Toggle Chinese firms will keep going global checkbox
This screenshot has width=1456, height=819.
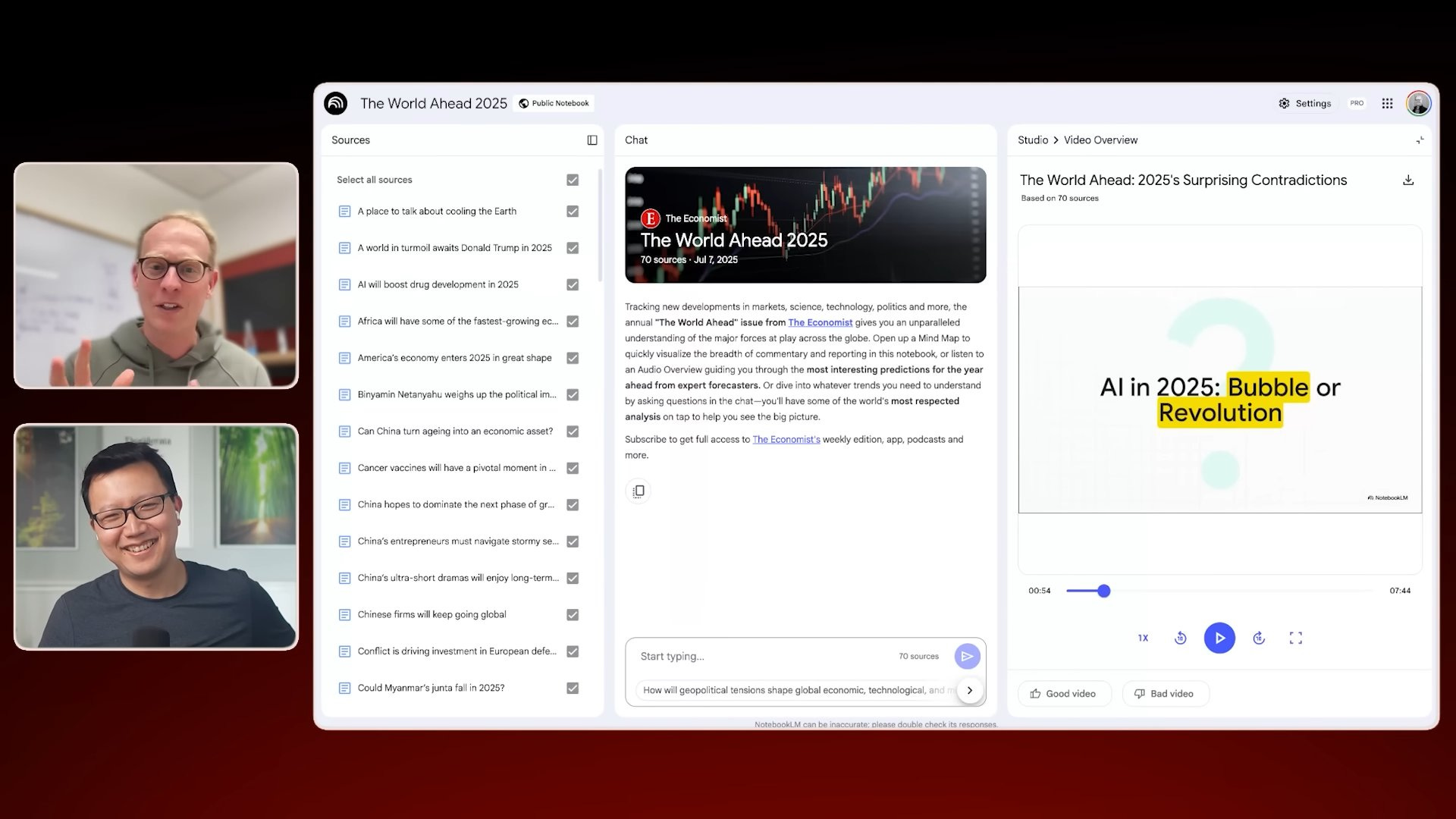point(573,615)
